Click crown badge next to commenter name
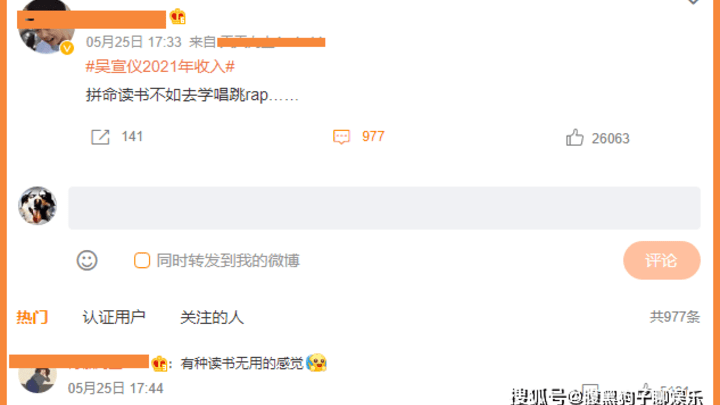The height and width of the screenshot is (405, 720). click(159, 363)
